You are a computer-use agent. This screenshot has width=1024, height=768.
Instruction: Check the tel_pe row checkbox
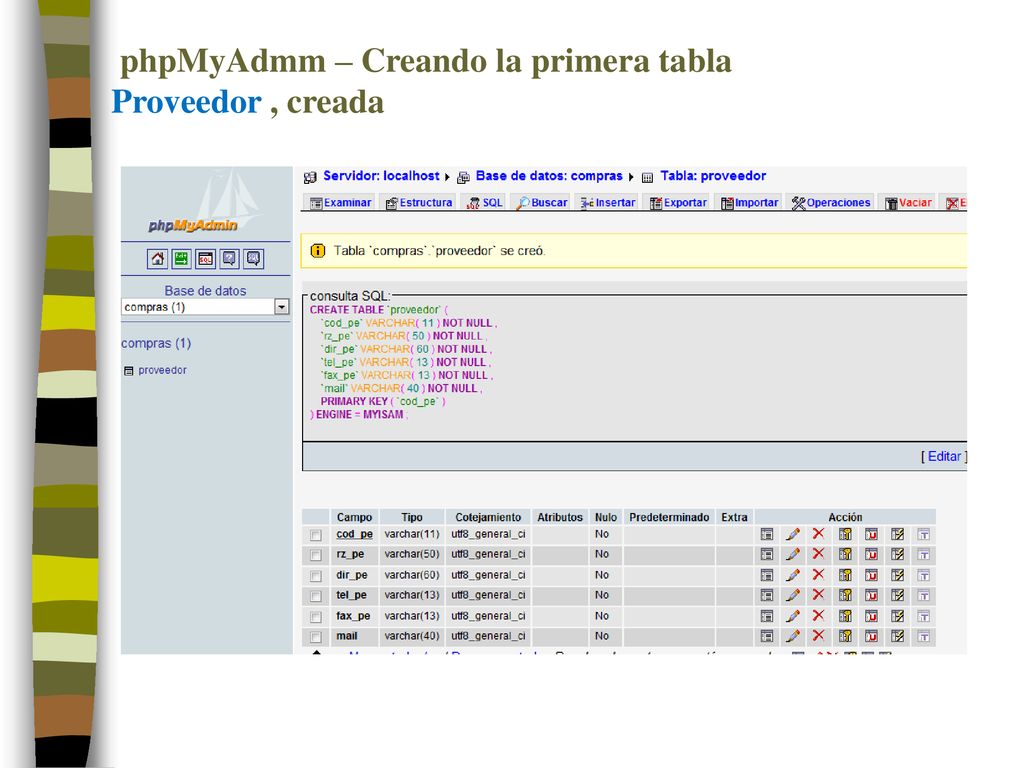316,597
